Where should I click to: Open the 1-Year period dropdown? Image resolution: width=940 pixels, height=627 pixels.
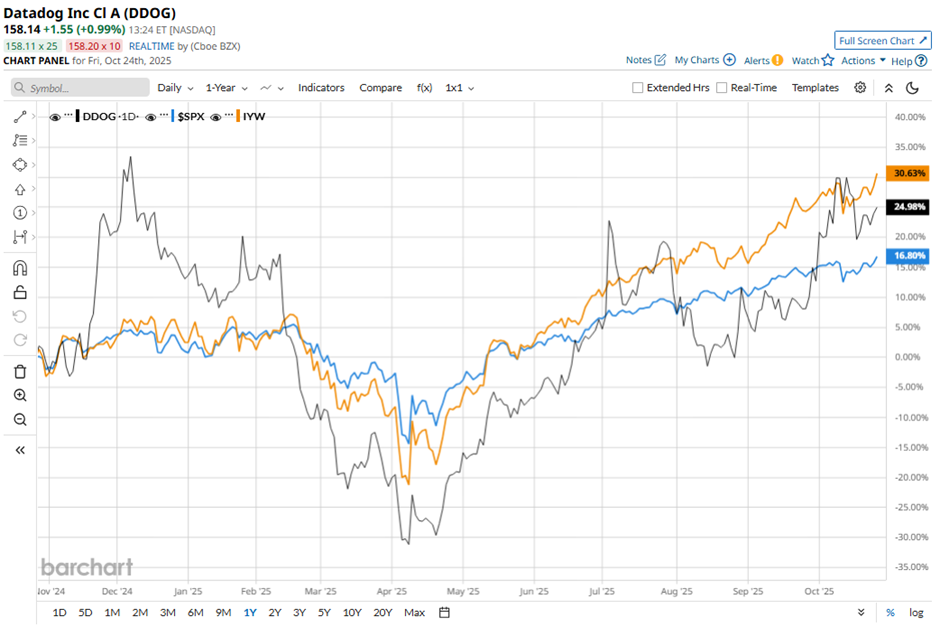tap(227, 88)
